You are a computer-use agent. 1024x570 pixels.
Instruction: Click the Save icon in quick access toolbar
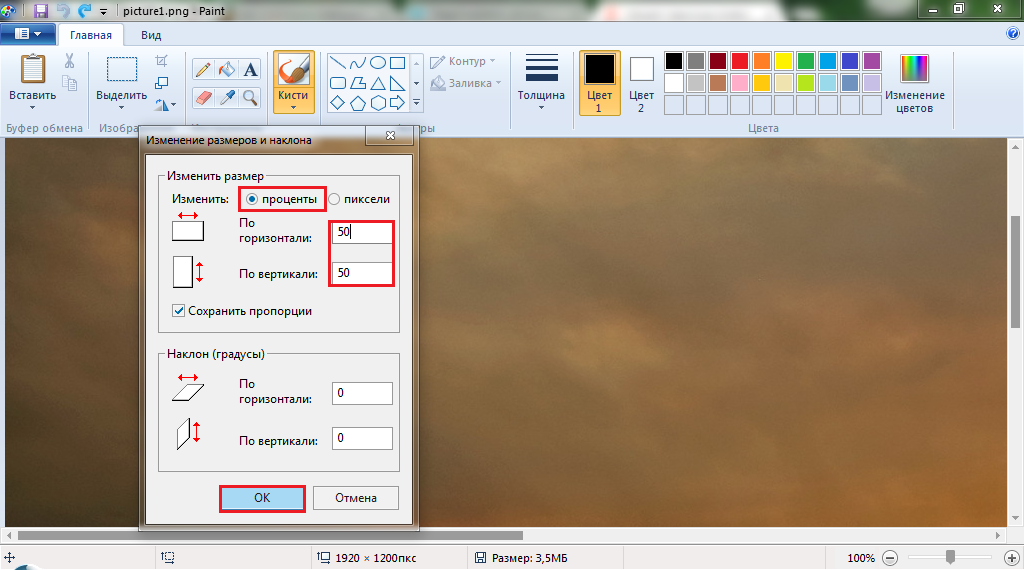[40, 10]
